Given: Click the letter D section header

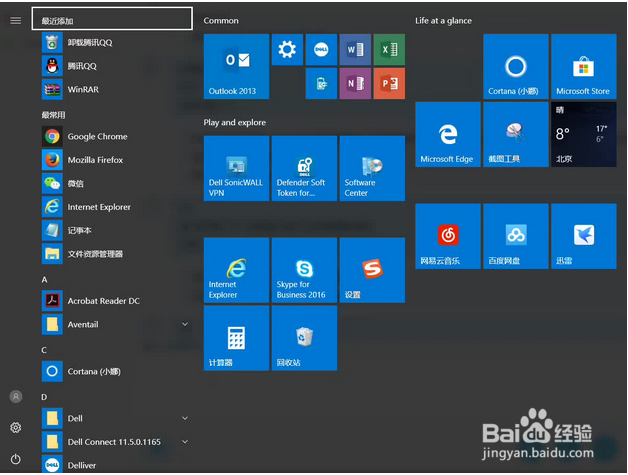Looking at the screenshot, I should tap(44, 397).
